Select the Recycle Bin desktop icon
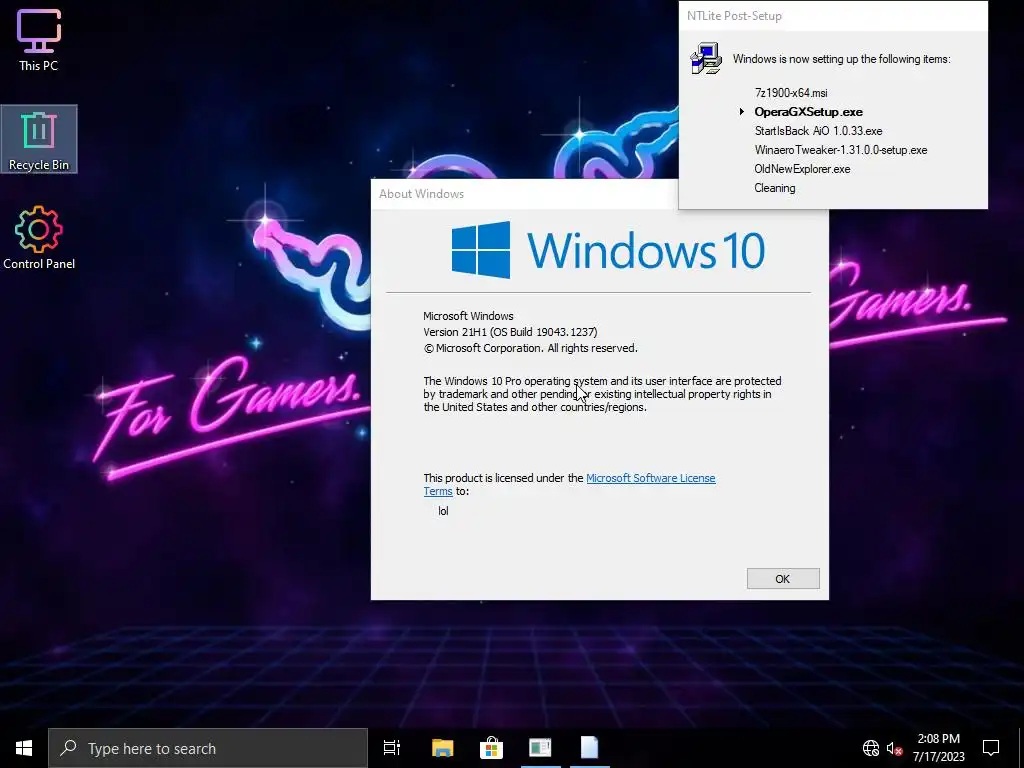This screenshot has width=1024, height=768. coord(39,139)
